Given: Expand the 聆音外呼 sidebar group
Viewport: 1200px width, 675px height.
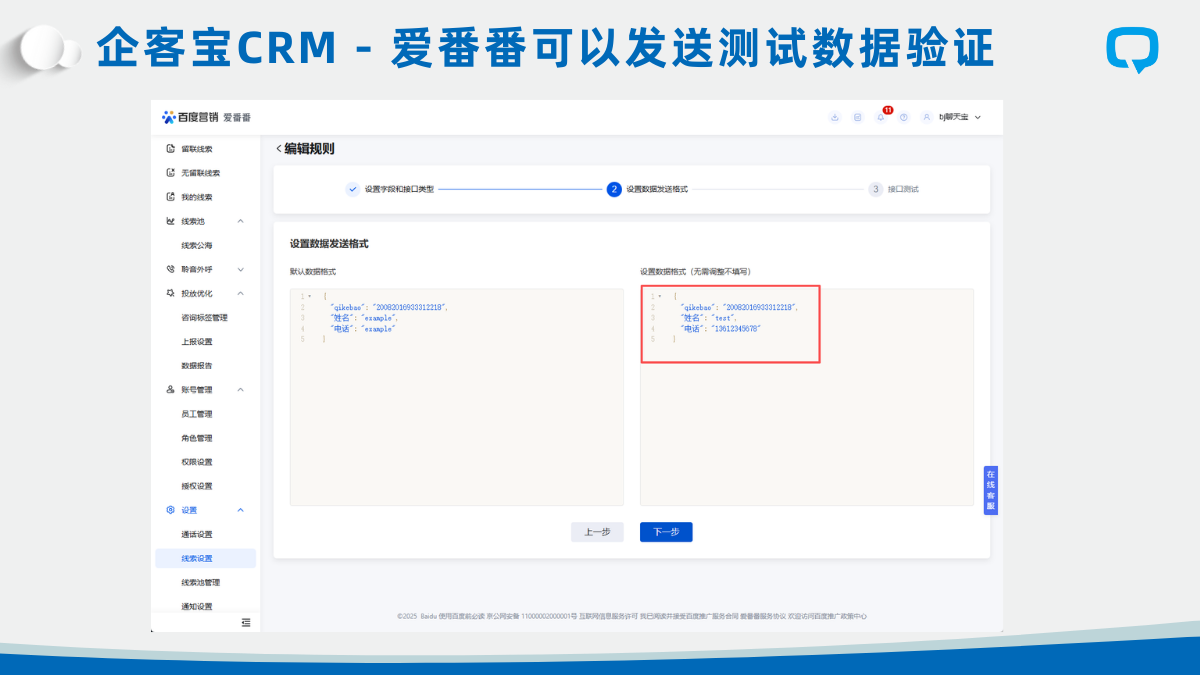Looking at the screenshot, I should tap(240, 269).
